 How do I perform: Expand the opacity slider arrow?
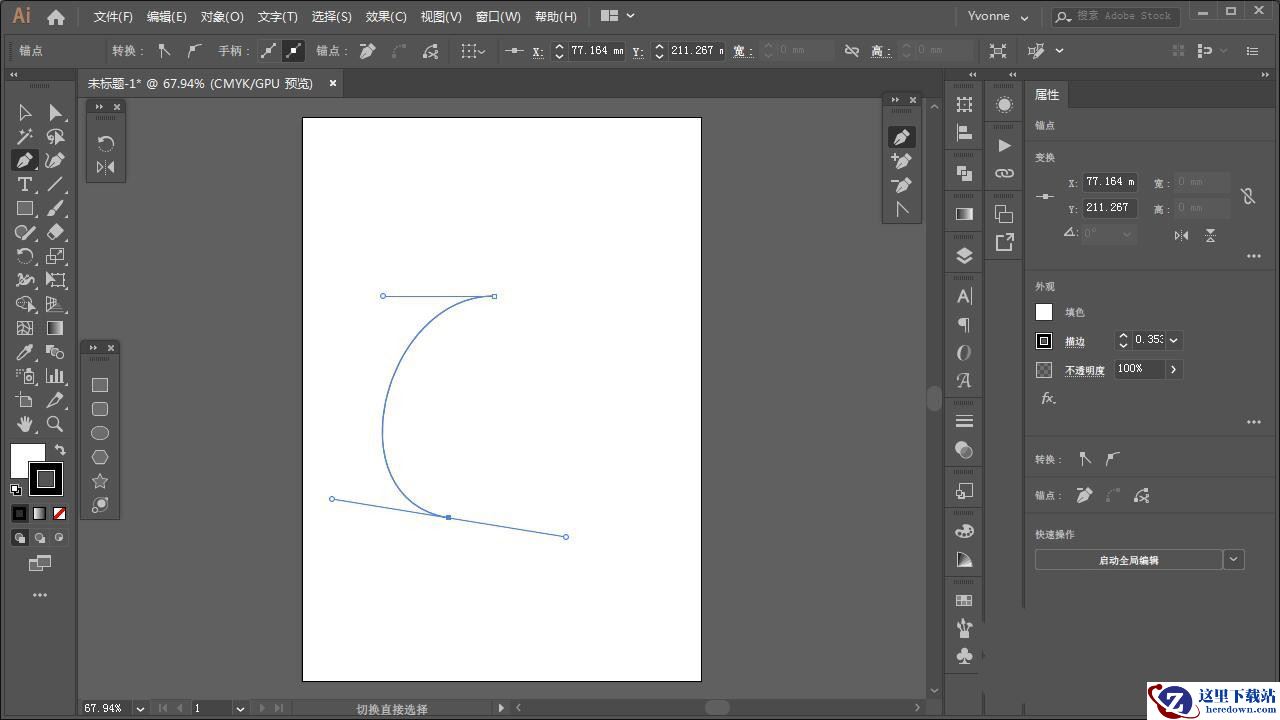pyautogui.click(x=1174, y=369)
